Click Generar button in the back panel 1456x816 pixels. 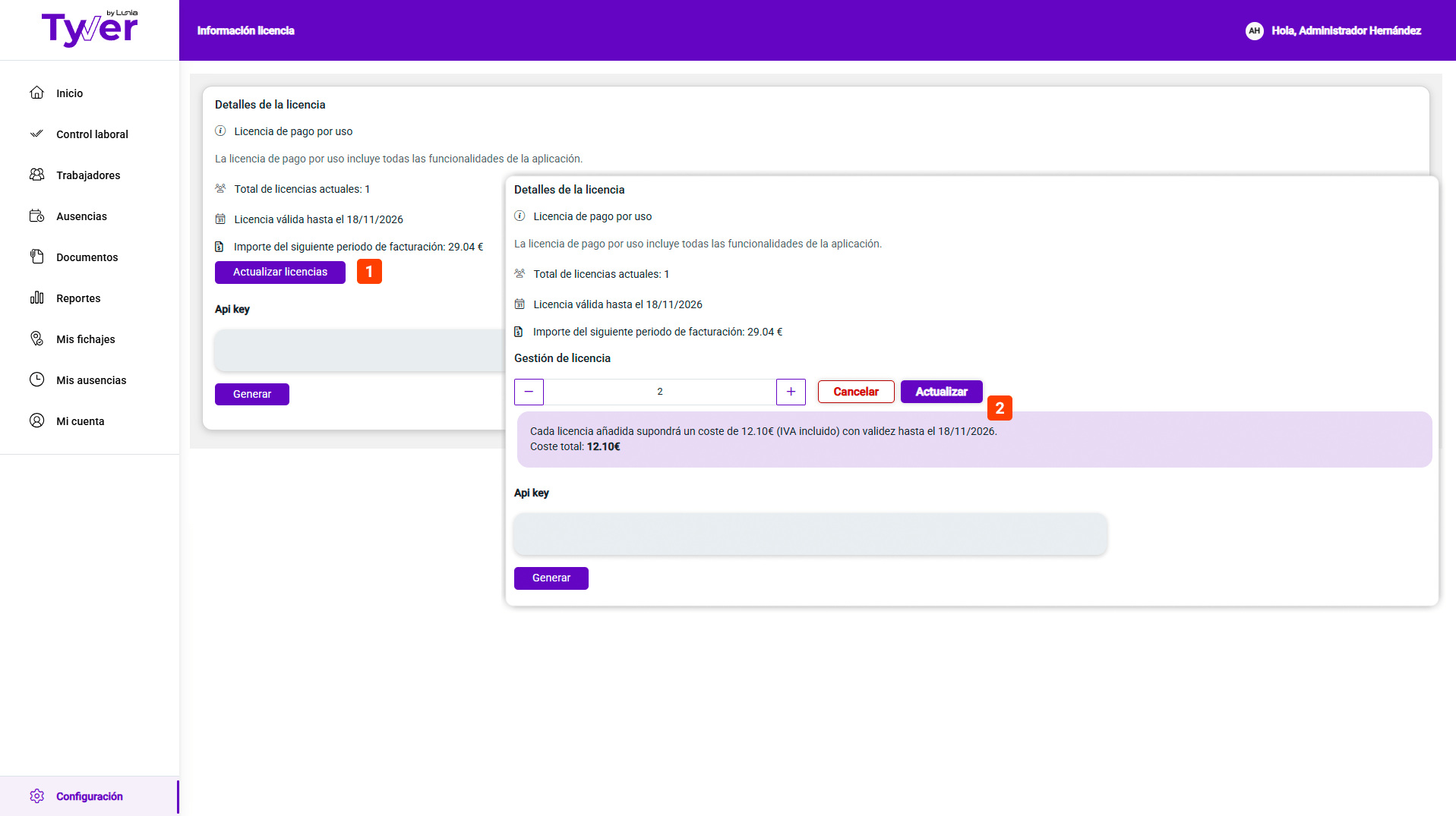tap(252, 394)
